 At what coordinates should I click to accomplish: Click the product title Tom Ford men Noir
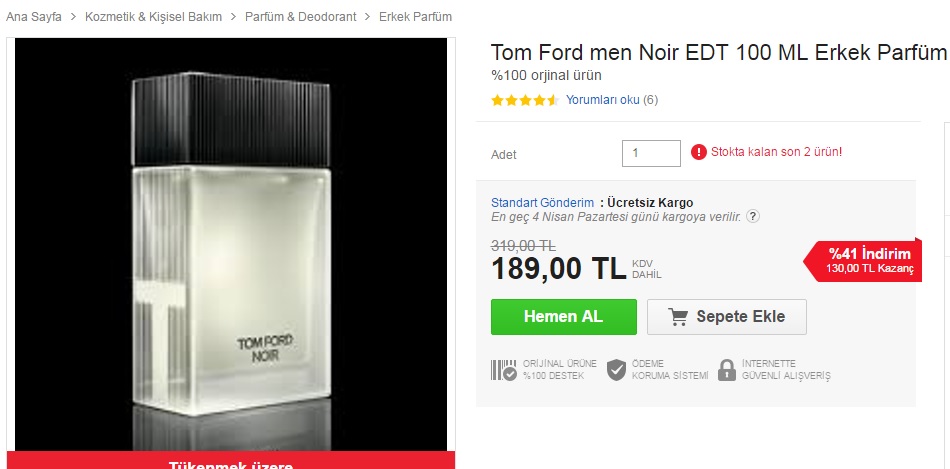(x=719, y=53)
